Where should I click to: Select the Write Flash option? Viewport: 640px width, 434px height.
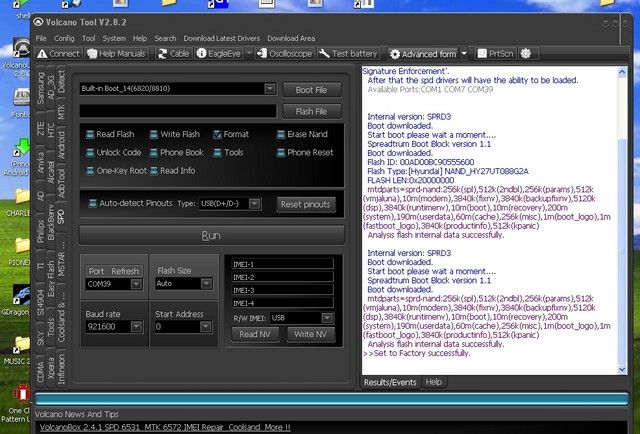[x=154, y=134]
